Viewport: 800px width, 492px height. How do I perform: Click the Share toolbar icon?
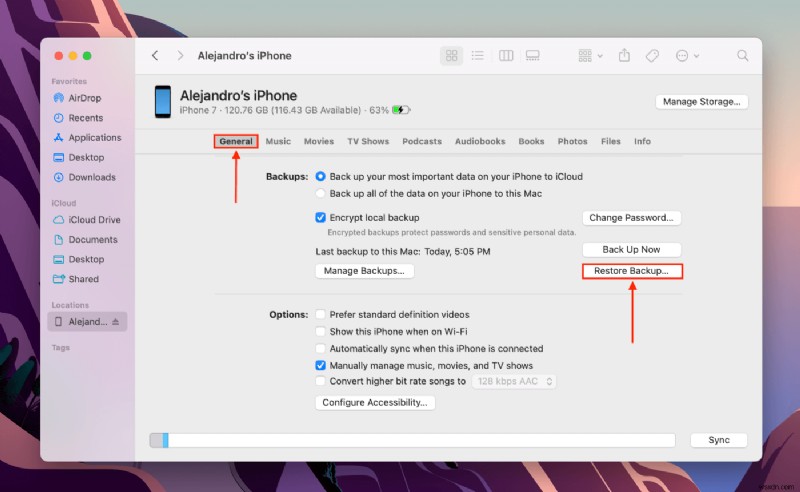(x=624, y=55)
